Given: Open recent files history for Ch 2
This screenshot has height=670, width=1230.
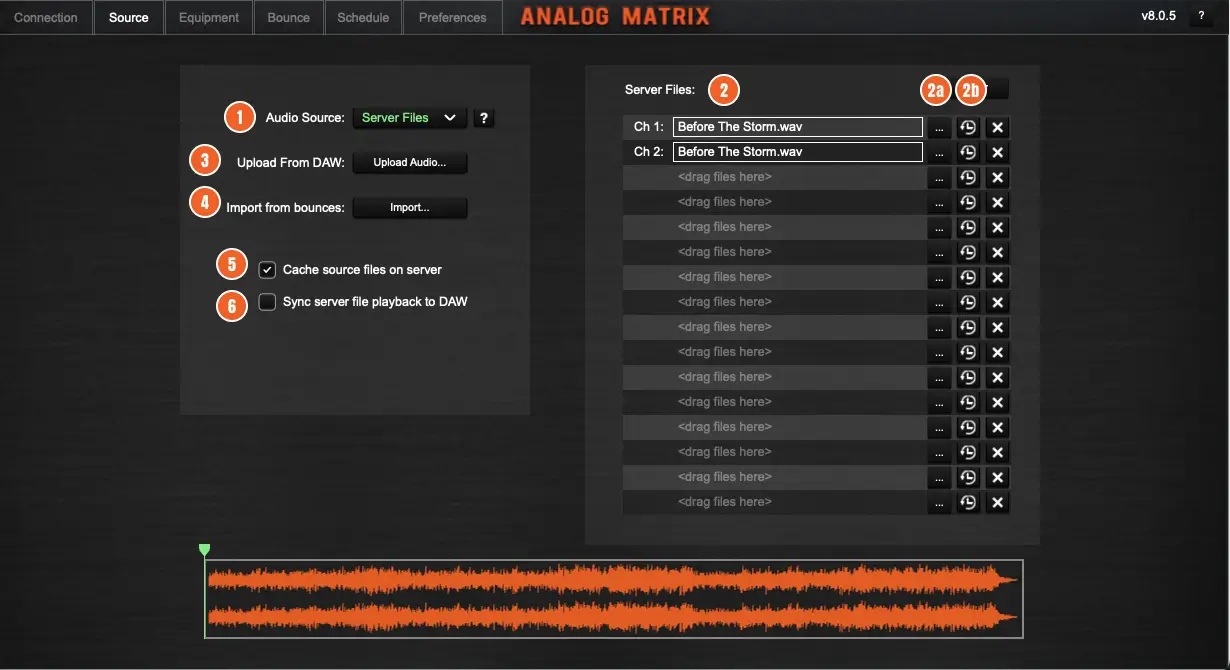Looking at the screenshot, I should [968, 153].
